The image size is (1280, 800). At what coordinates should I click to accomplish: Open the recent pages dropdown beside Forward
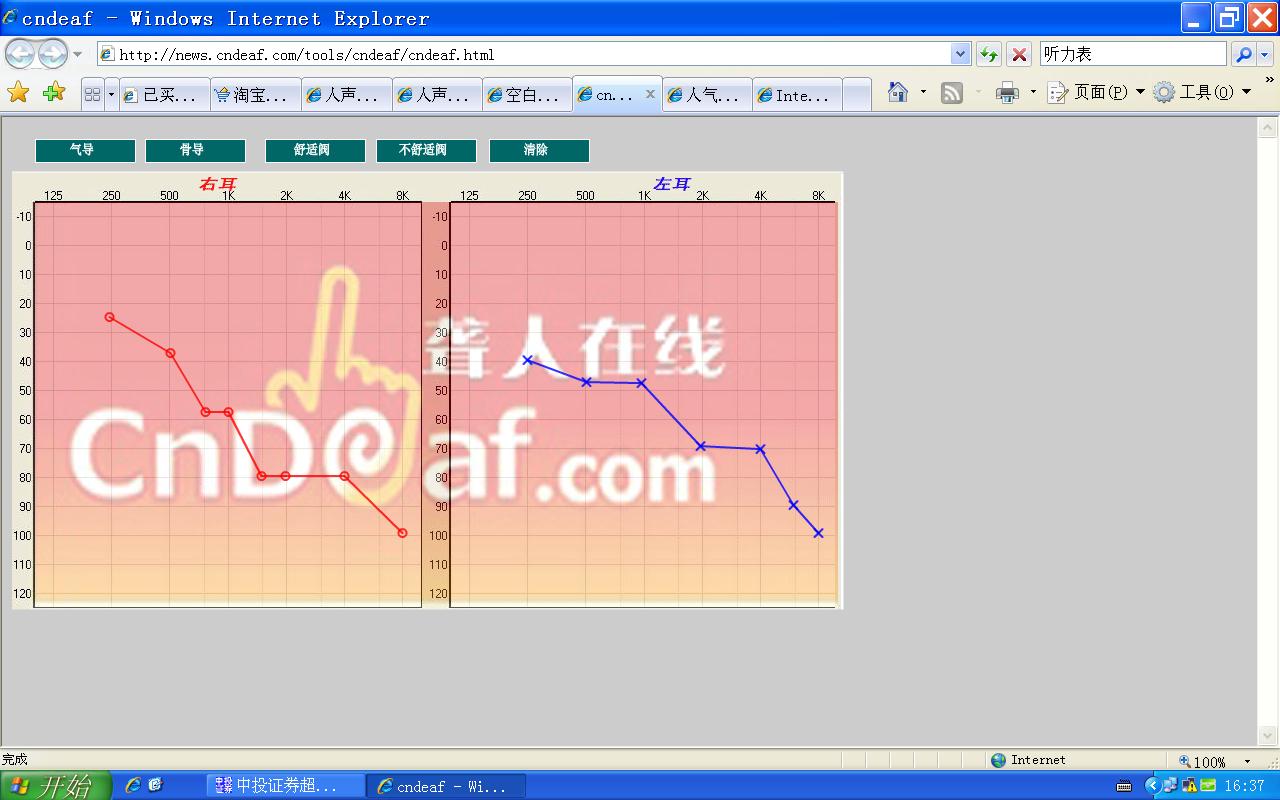point(78,54)
